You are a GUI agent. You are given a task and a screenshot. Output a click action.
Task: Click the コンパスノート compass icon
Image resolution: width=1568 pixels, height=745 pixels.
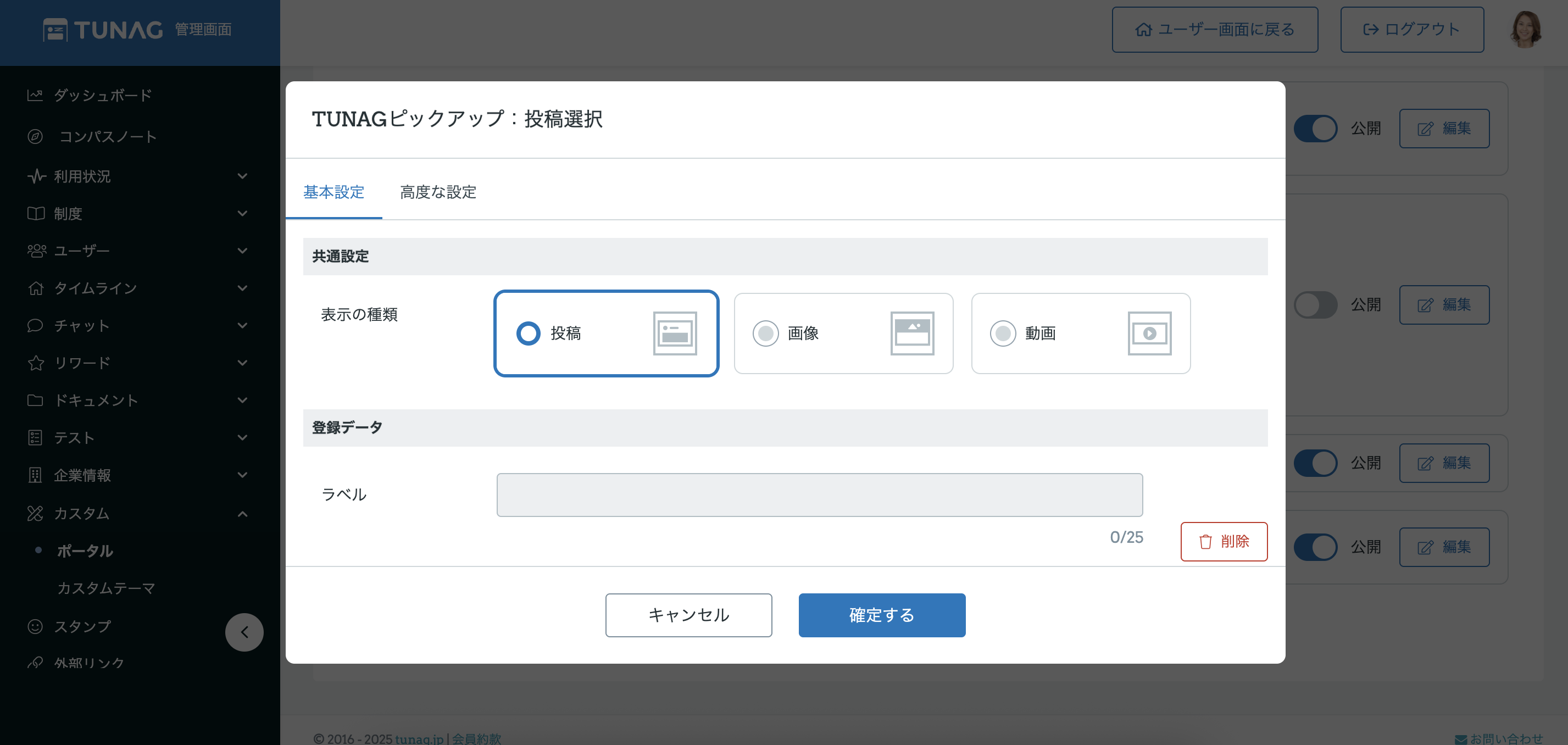click(x=35, y=136)
